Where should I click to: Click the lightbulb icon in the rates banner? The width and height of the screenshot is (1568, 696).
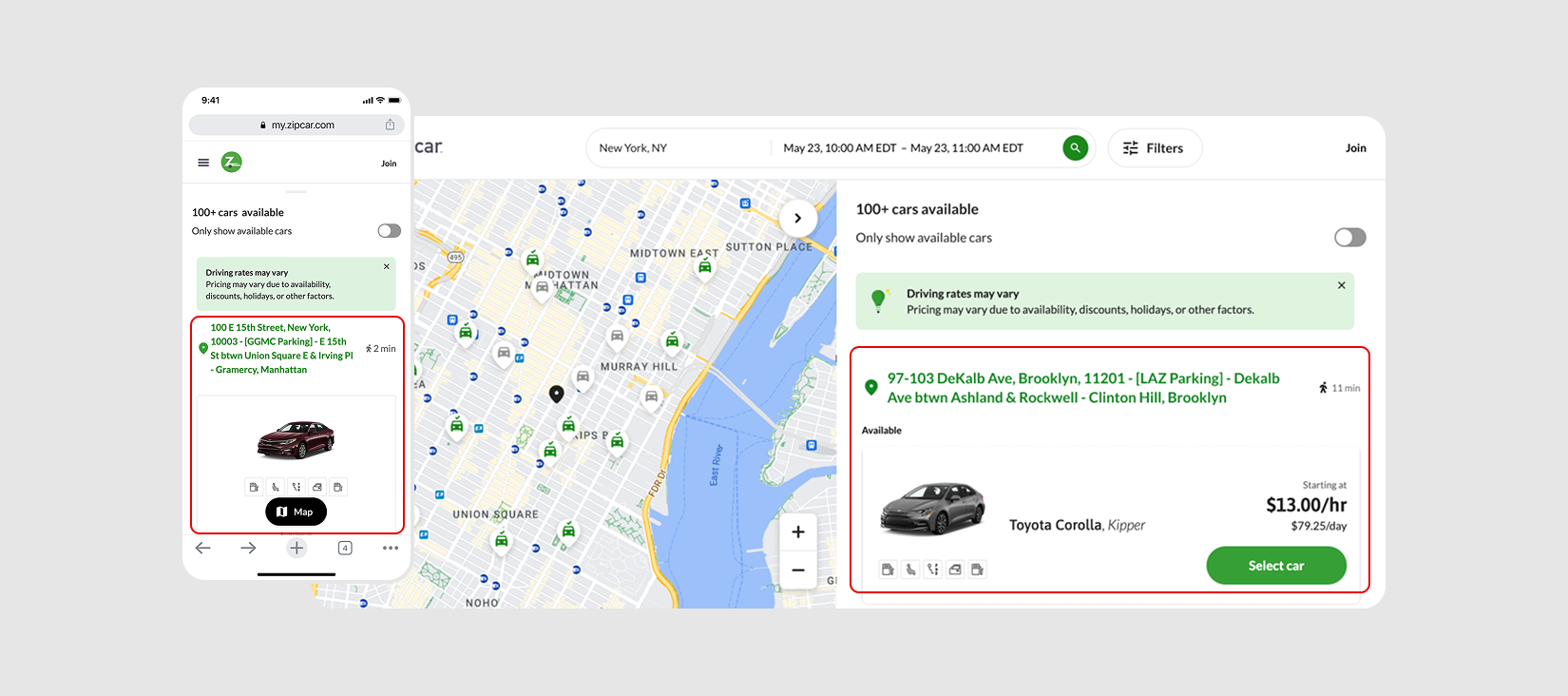[879, 300]
